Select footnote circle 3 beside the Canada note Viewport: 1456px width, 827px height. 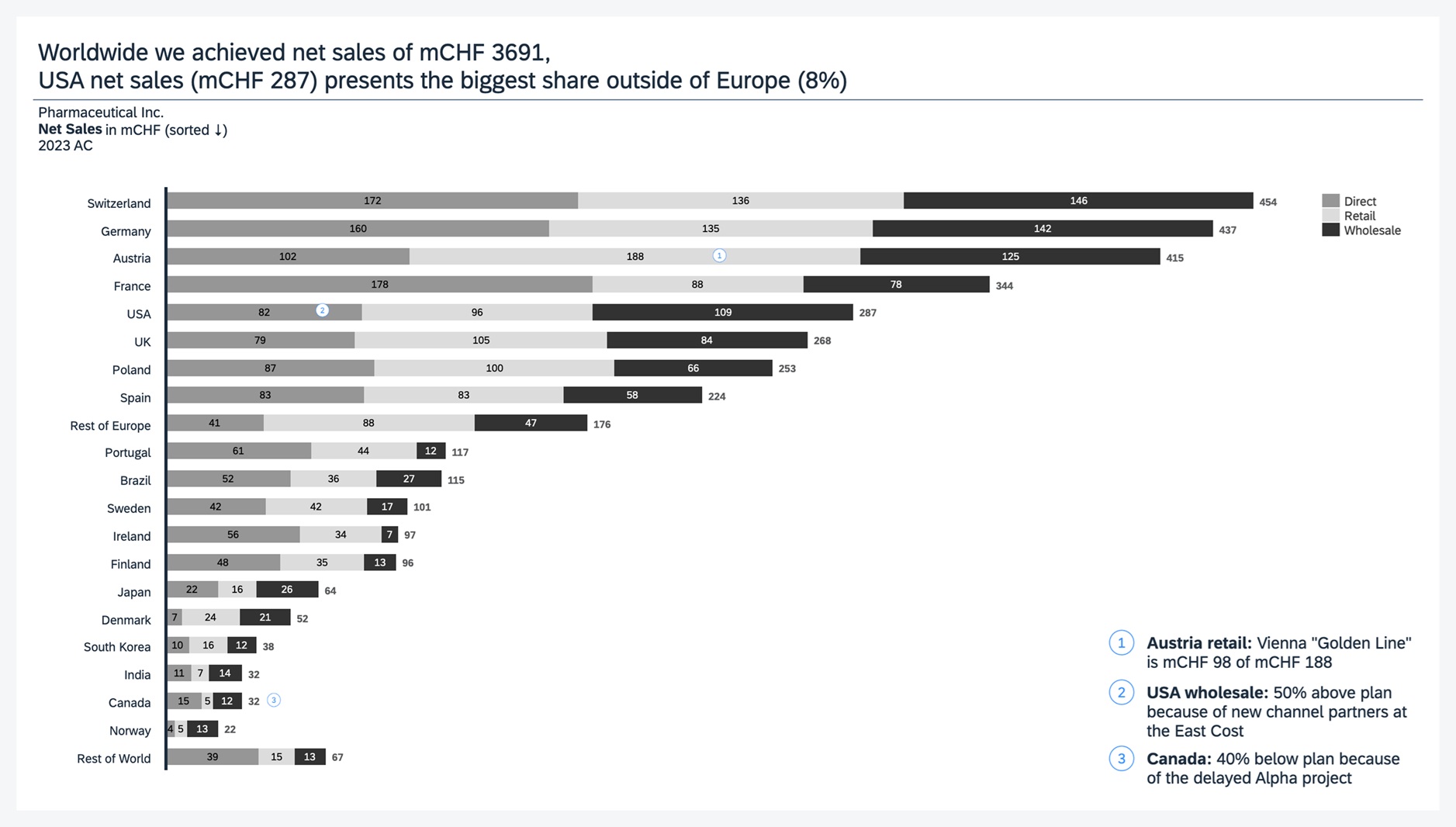pos(1121,759)
